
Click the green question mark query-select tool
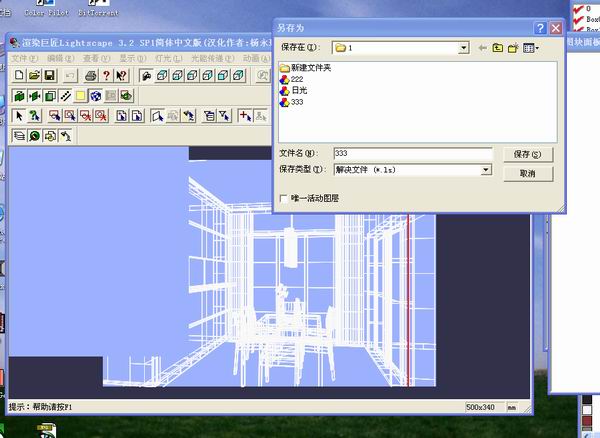(x=34, y=116)
